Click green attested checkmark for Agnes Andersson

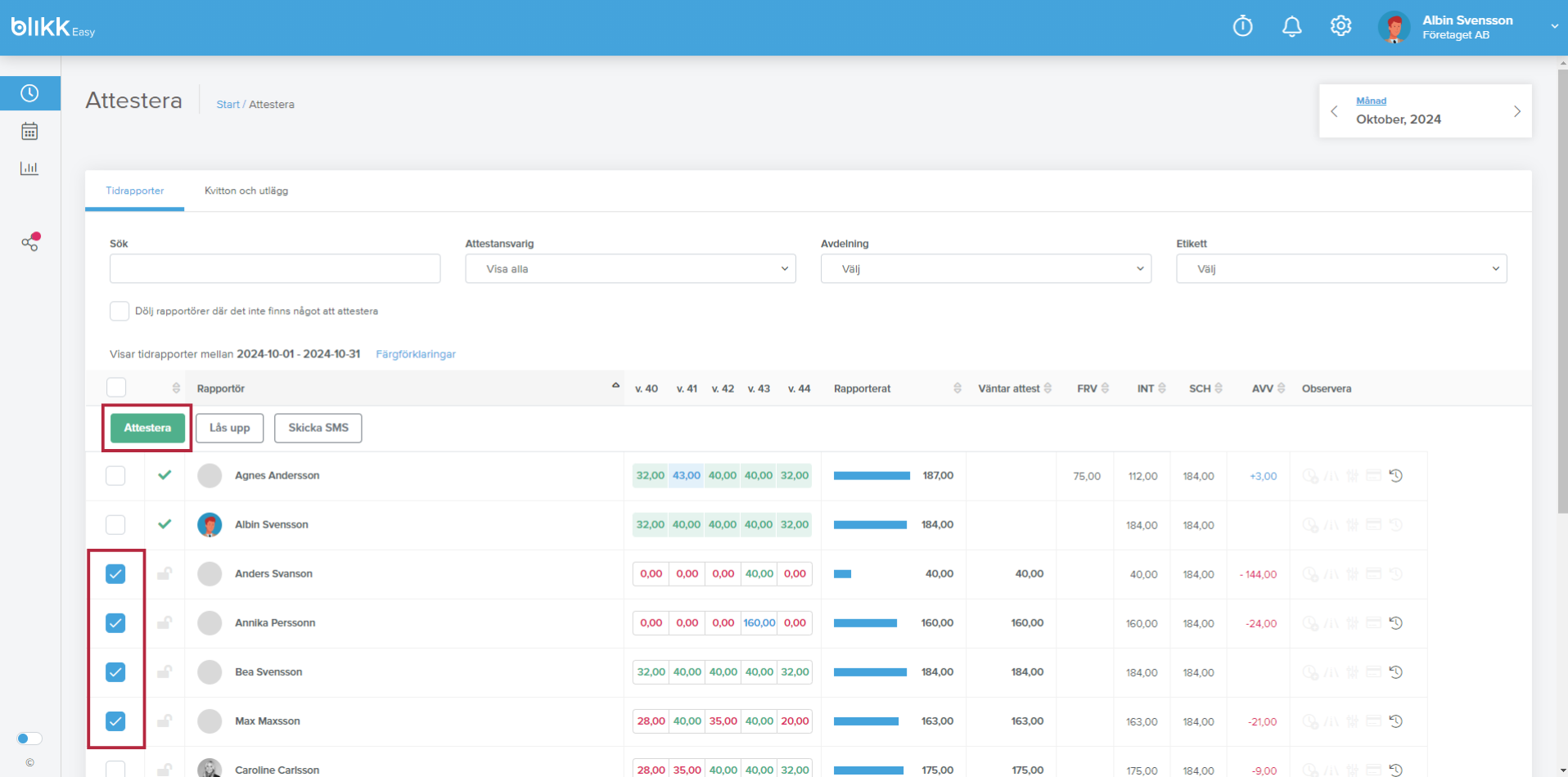[164, 474]
